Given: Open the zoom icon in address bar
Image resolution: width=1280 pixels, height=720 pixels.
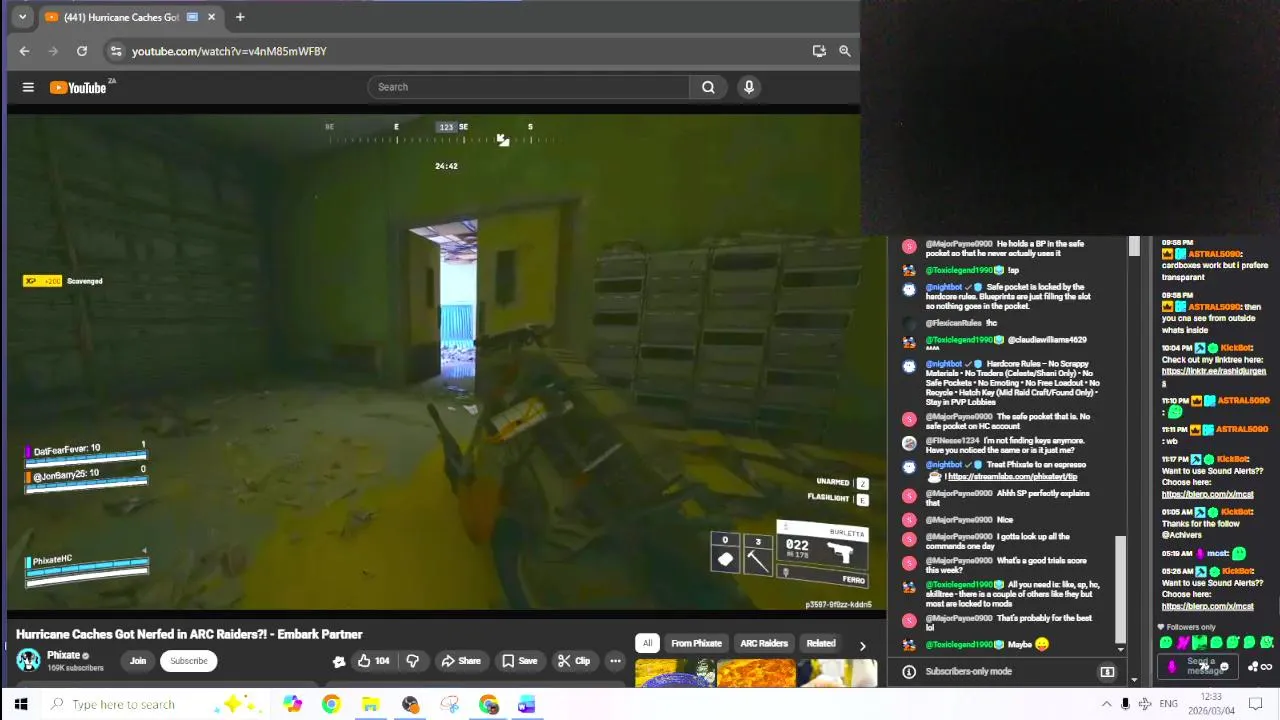Looking at the screenshot, I should pos(845,51).
